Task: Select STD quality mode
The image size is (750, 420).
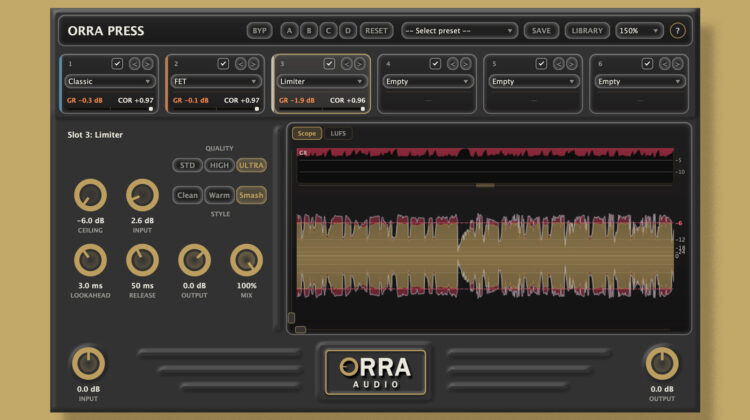Action: pyautogui.click(x=187, y=165)
